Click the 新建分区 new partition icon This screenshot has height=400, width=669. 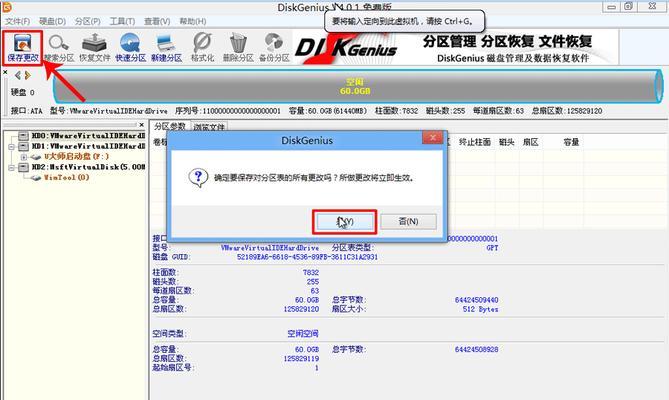166,48
